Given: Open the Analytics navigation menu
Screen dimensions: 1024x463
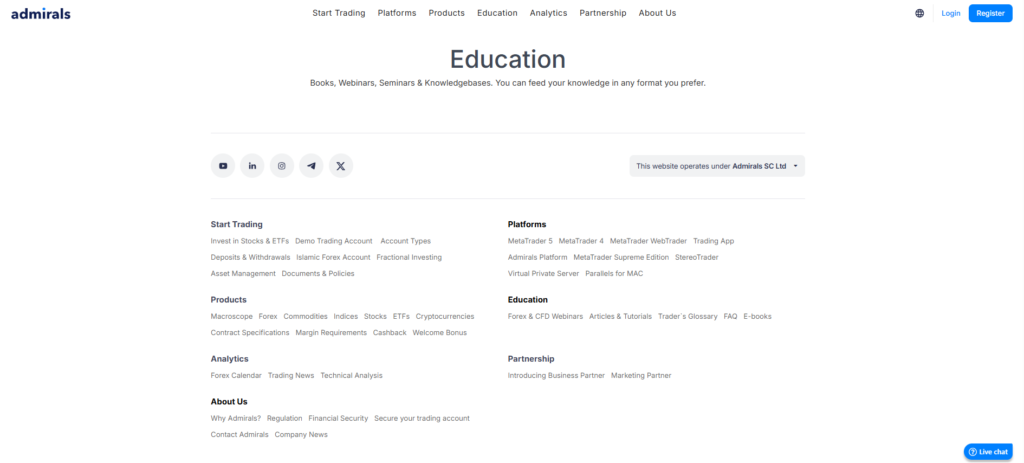Looking at the screenshot, I should click(x=548, y=13).
